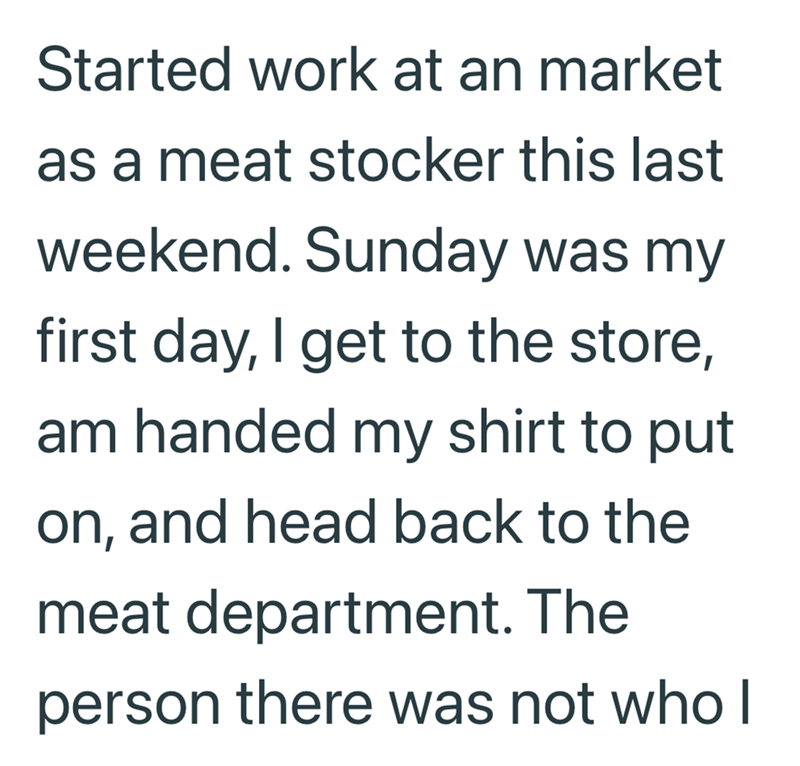
Task: Click the word "Started" in the text
Action: (x=134, y=69)
